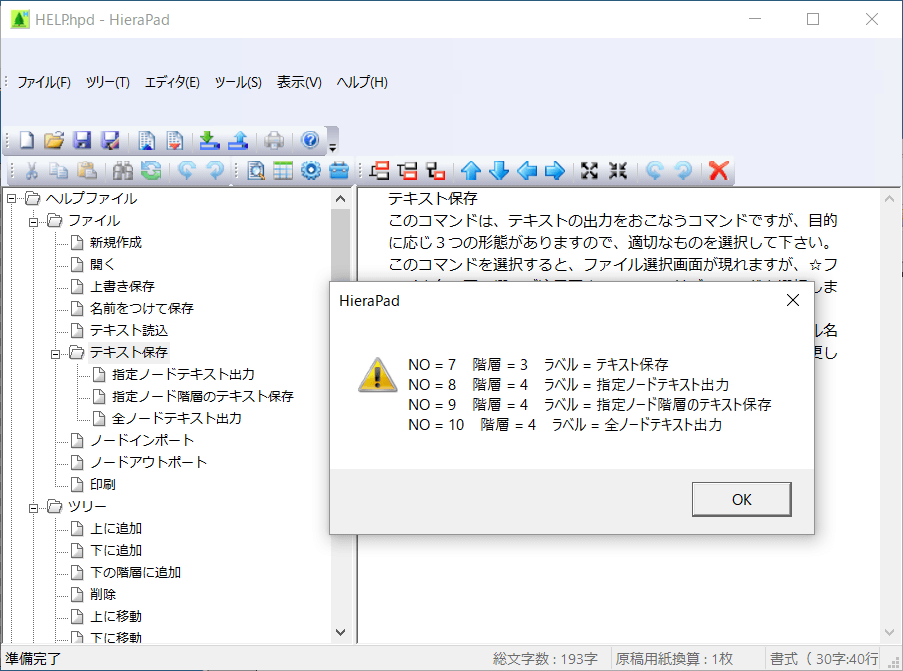The width and height of the screenshot is (903, 671).
Task: Select 指定ノード階層のテキスト保存 in the tree
Action: [203, 396]
